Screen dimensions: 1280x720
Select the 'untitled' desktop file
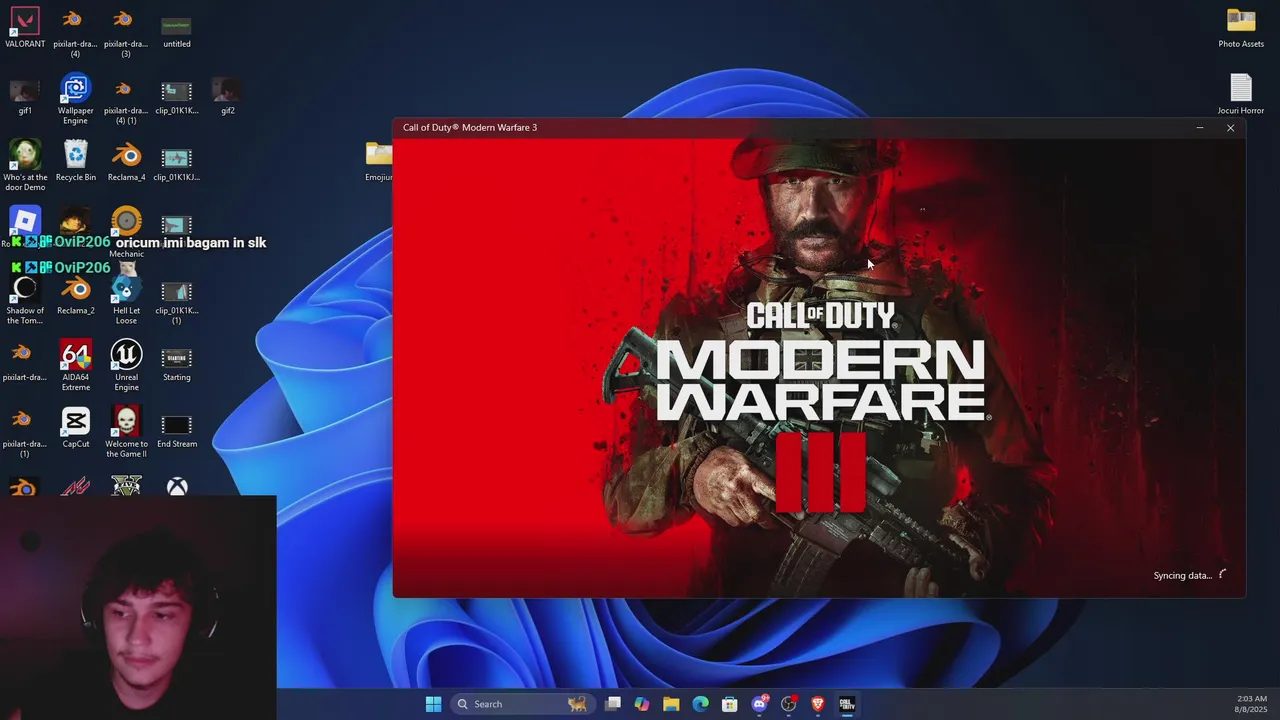click(177, 28)
